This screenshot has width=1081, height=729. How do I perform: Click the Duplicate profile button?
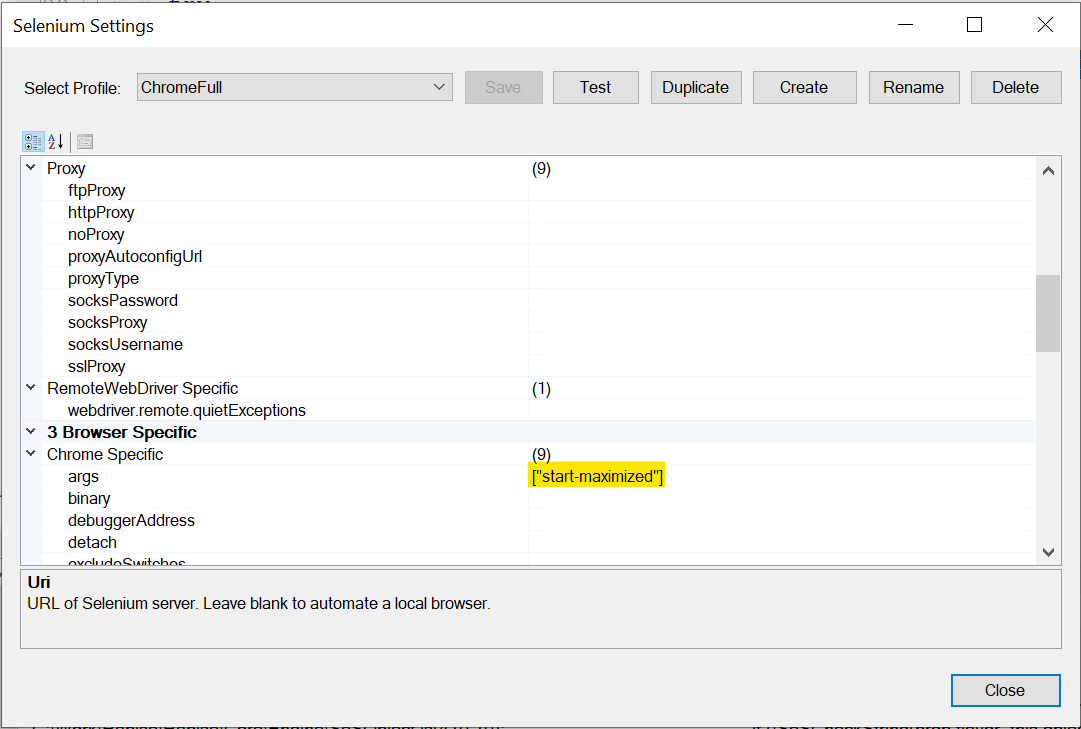point(695,87)
